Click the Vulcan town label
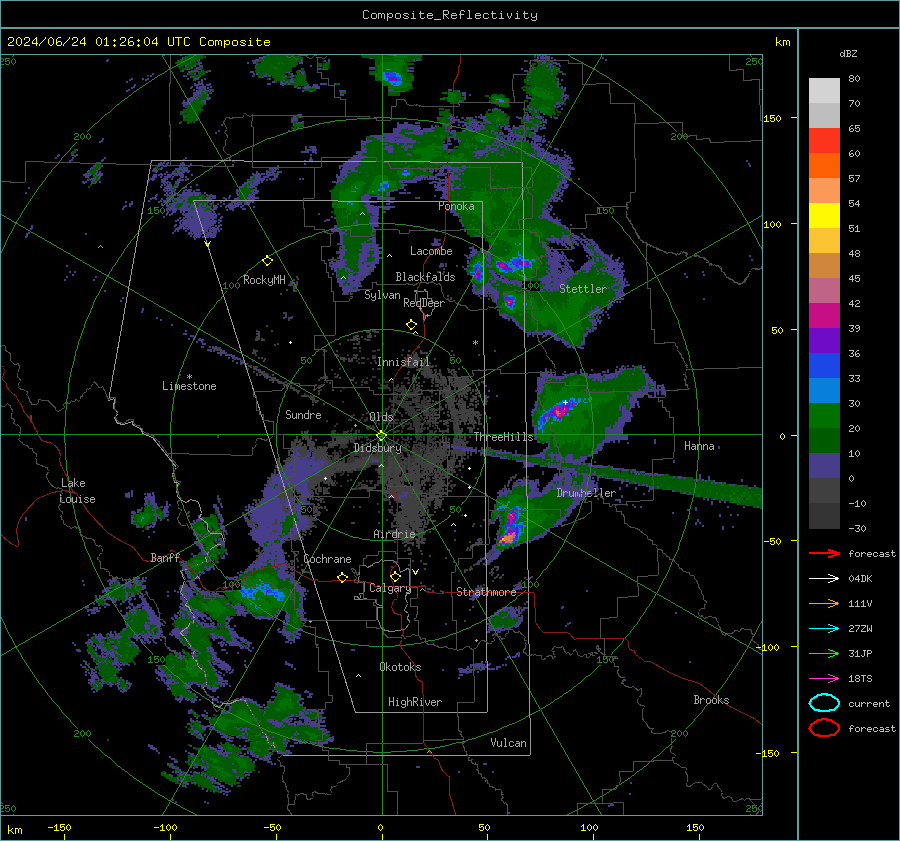The width and height of the screenshot is (900, 841). click(x=508, y=743)
